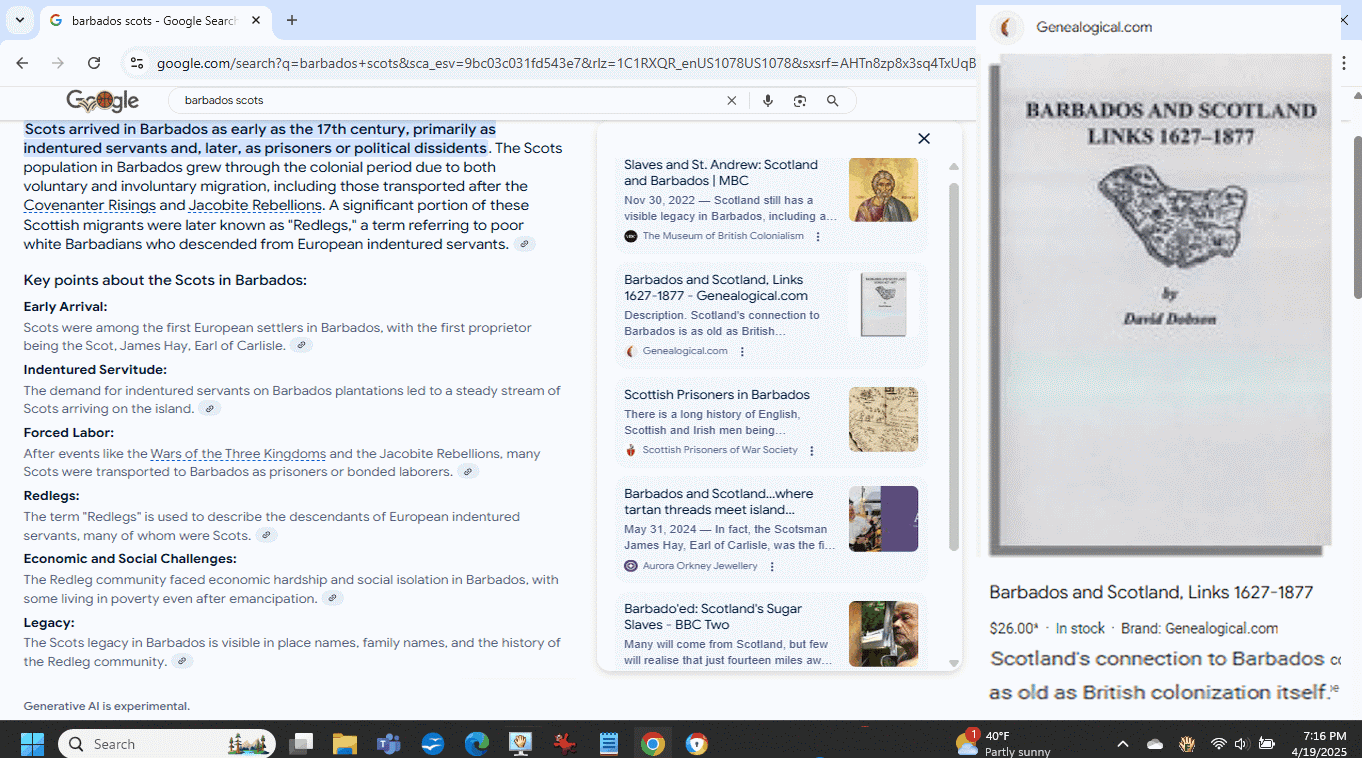1362x758 pixels.
Task: Open the Covenanter Risings link
Action: (x=90, y=205)
